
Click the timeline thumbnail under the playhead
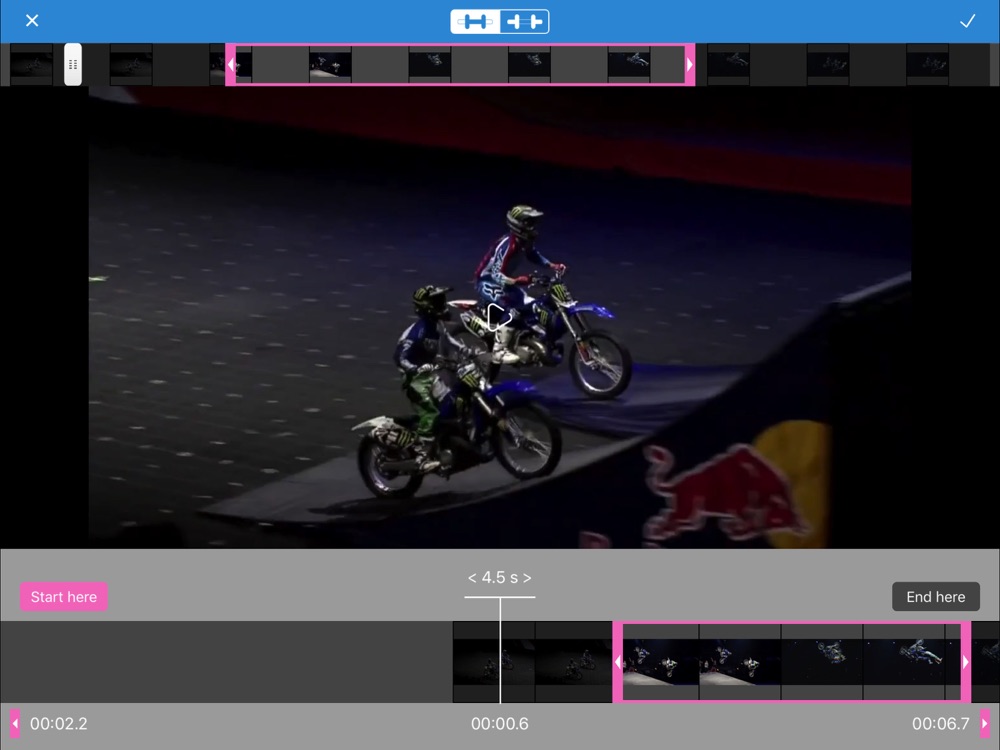[494, 662]
